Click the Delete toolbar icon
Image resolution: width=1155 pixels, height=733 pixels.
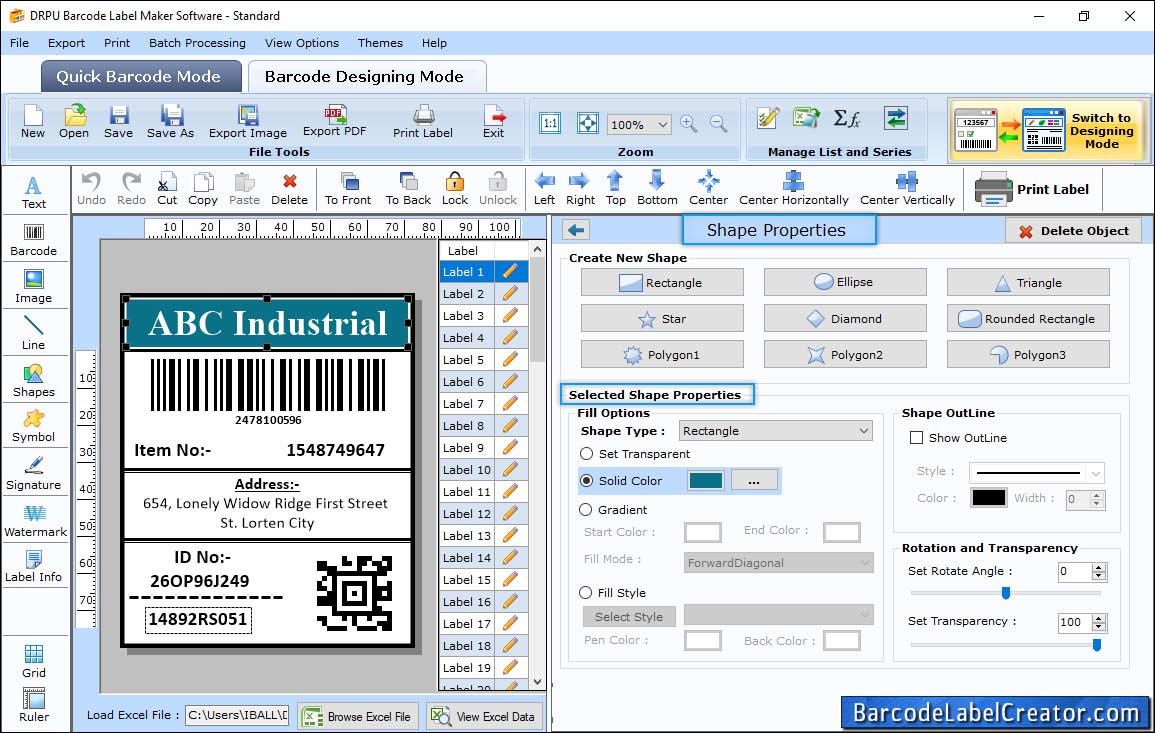(x=289, y=189)
